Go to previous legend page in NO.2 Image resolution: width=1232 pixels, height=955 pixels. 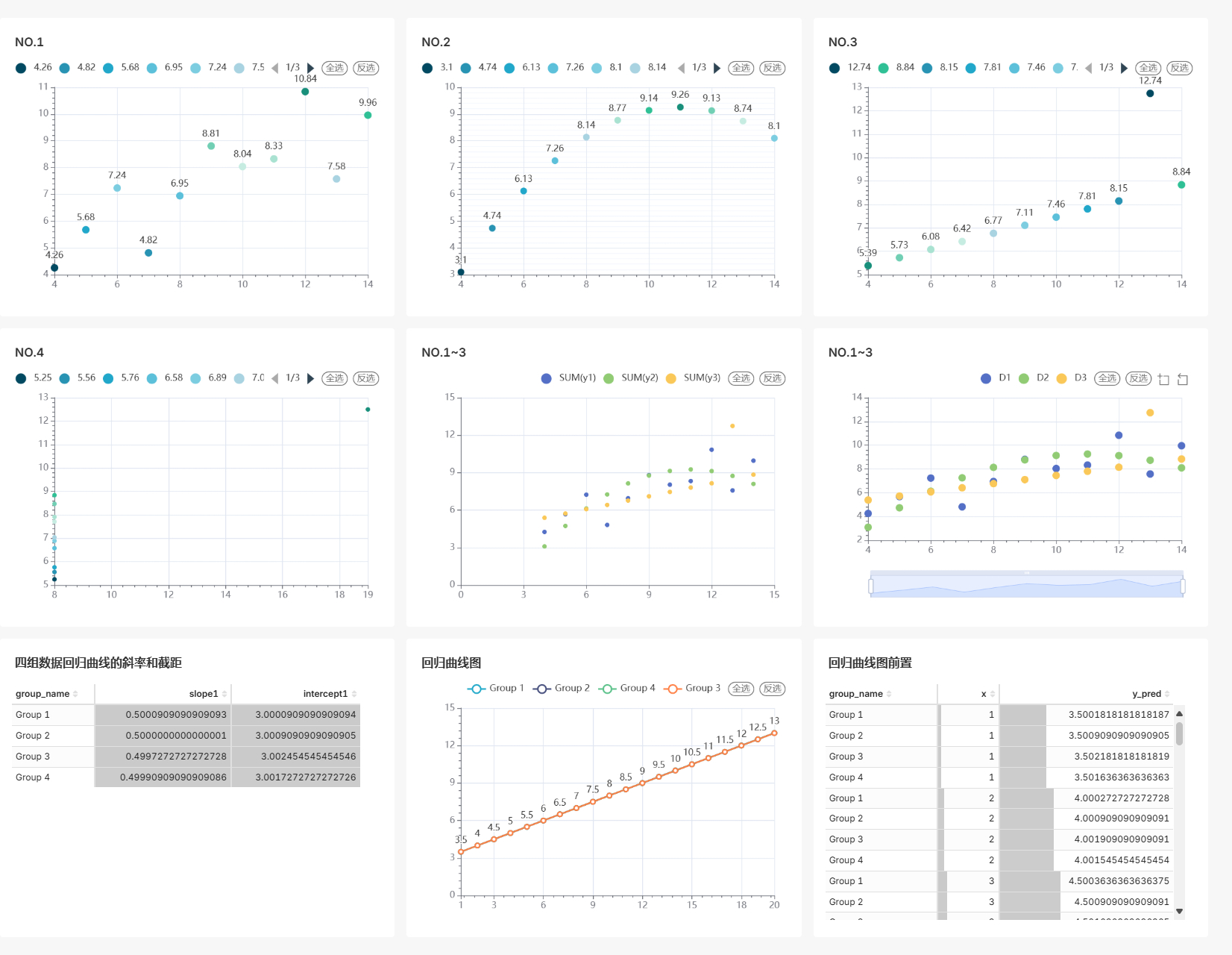tap(681, 68)
